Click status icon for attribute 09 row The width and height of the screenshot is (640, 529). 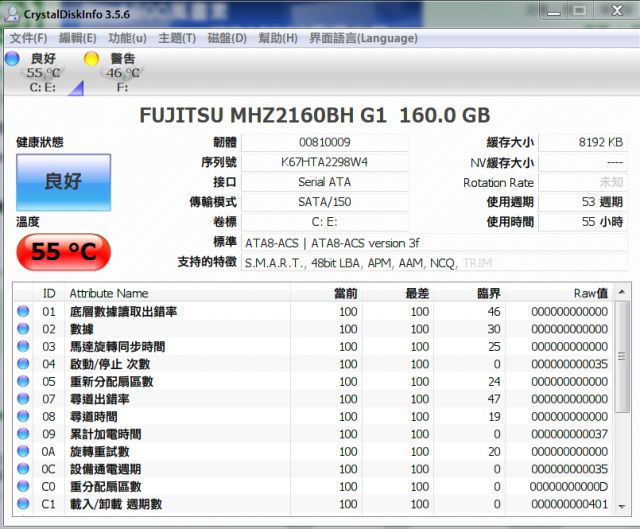(23, 434)
